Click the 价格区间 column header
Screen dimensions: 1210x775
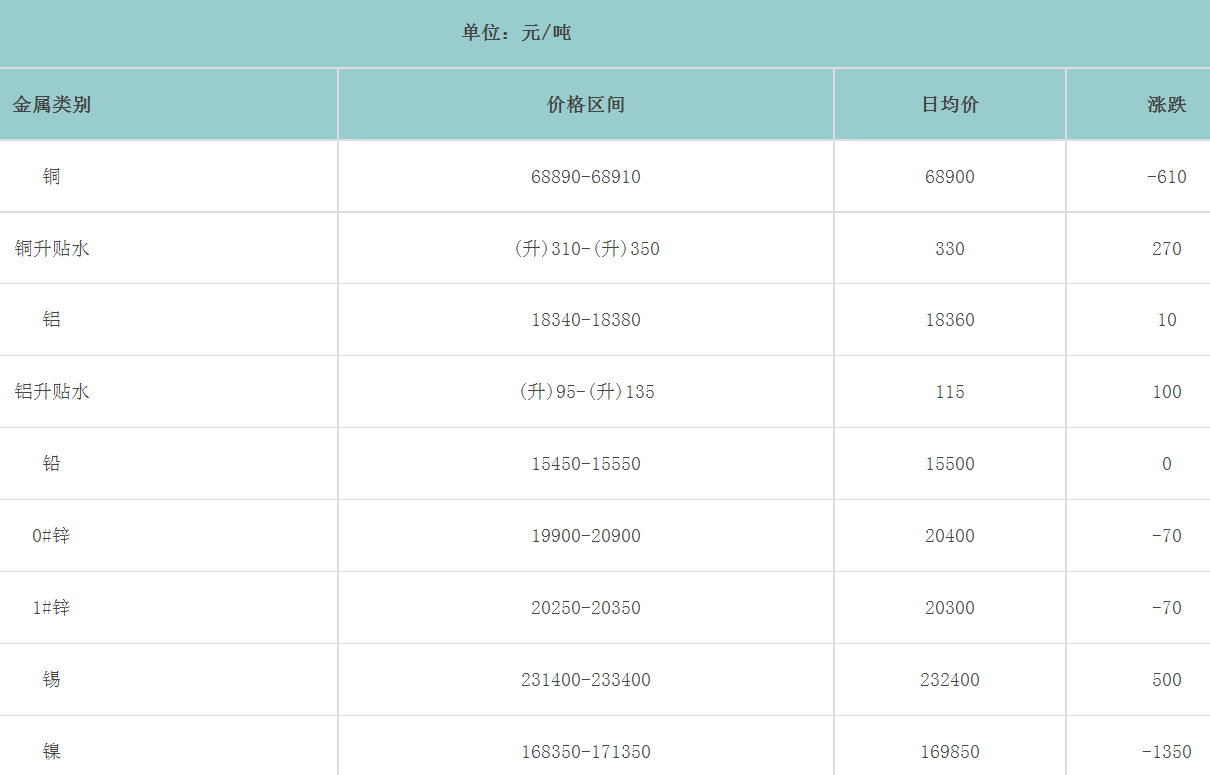click(586, 104)
